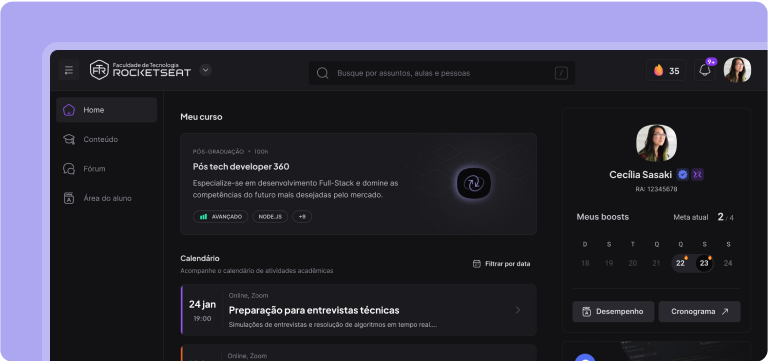
Task: Collapse the sidebar with the menu icon
Action: [69, 70]
